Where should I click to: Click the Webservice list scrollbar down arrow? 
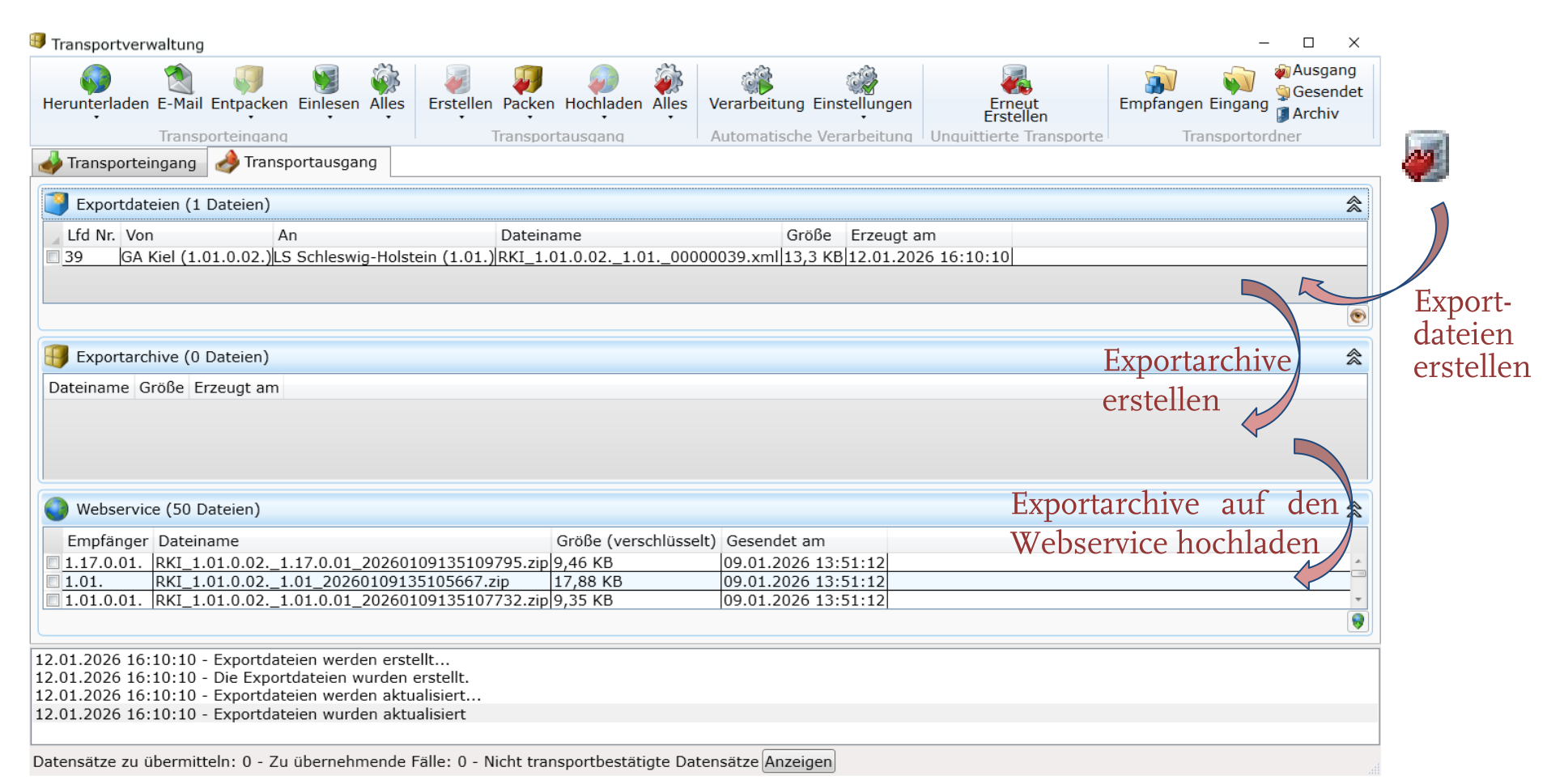[x=1358, y=600]
